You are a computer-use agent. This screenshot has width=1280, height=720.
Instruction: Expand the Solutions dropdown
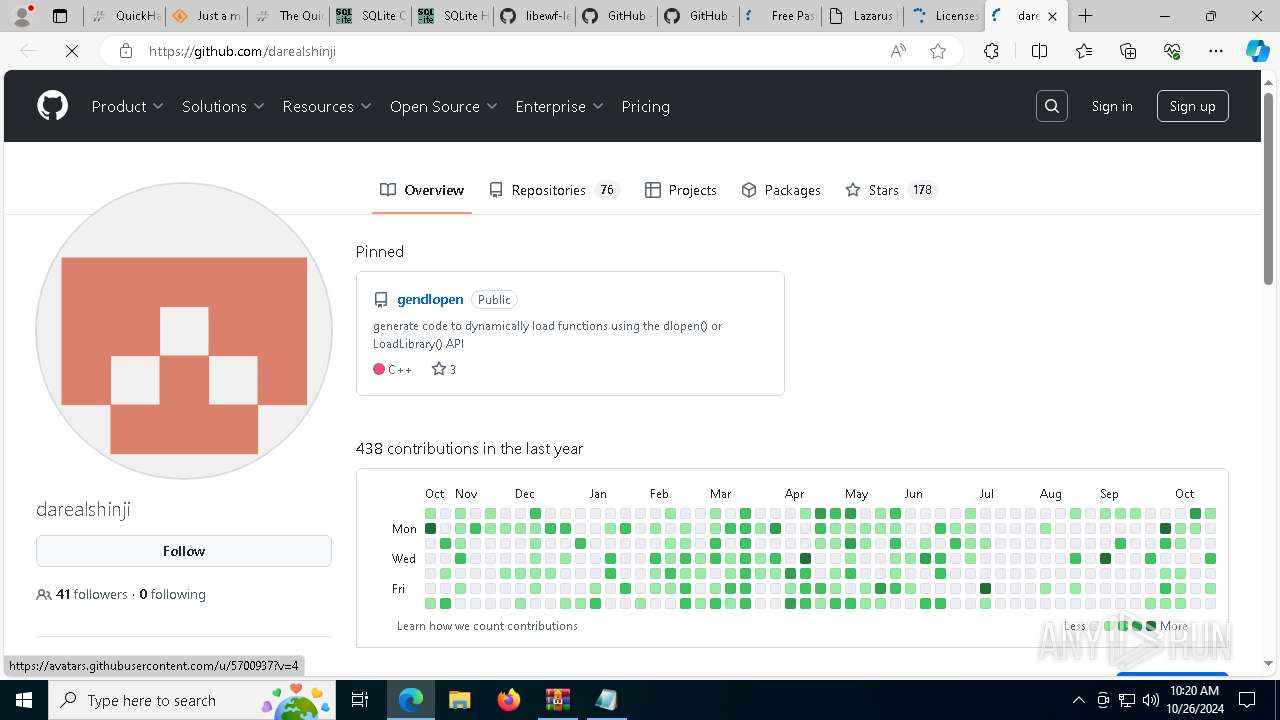point(223,106)
